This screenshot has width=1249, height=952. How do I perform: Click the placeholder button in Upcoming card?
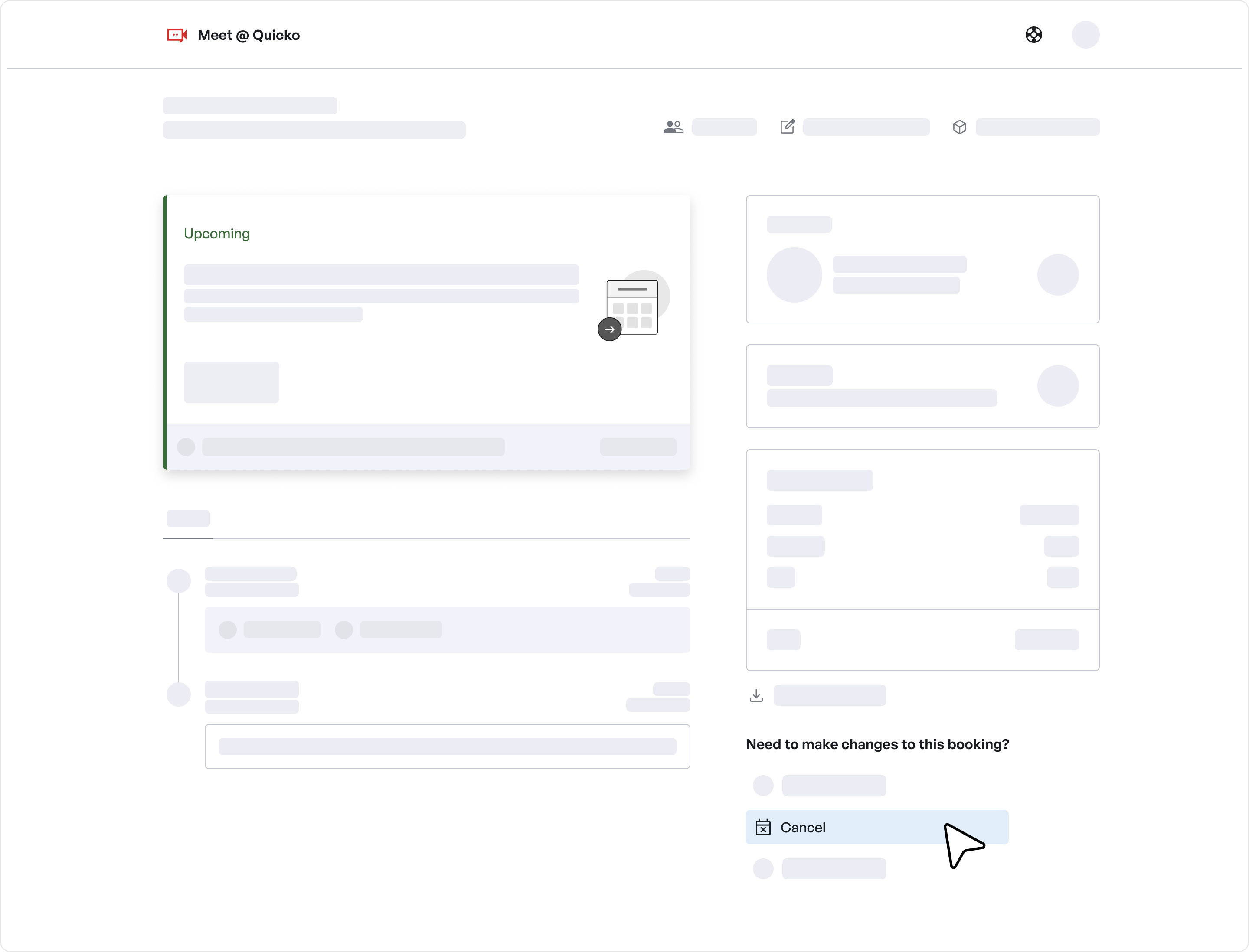(x=231, y=382)
